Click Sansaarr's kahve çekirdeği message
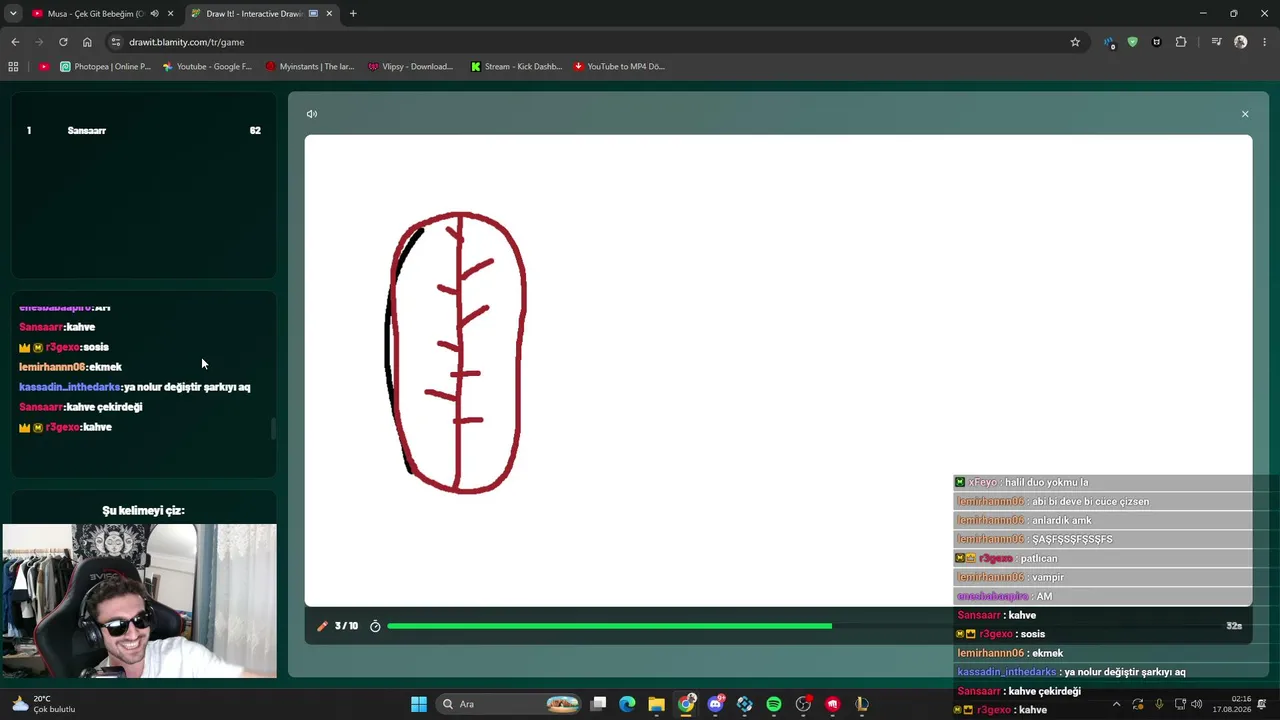 81,407
